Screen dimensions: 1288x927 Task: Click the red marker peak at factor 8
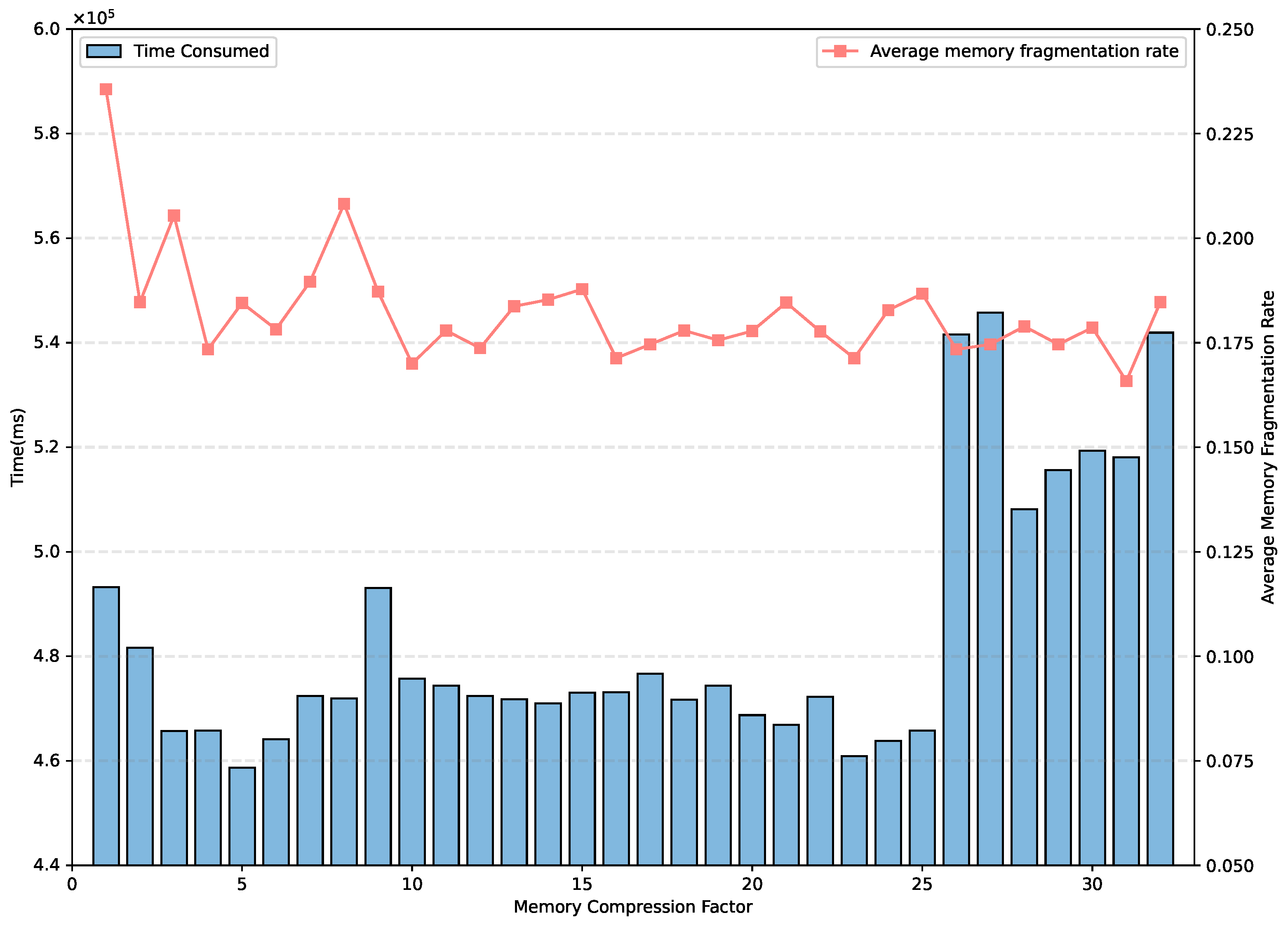(x=344, y=204)
